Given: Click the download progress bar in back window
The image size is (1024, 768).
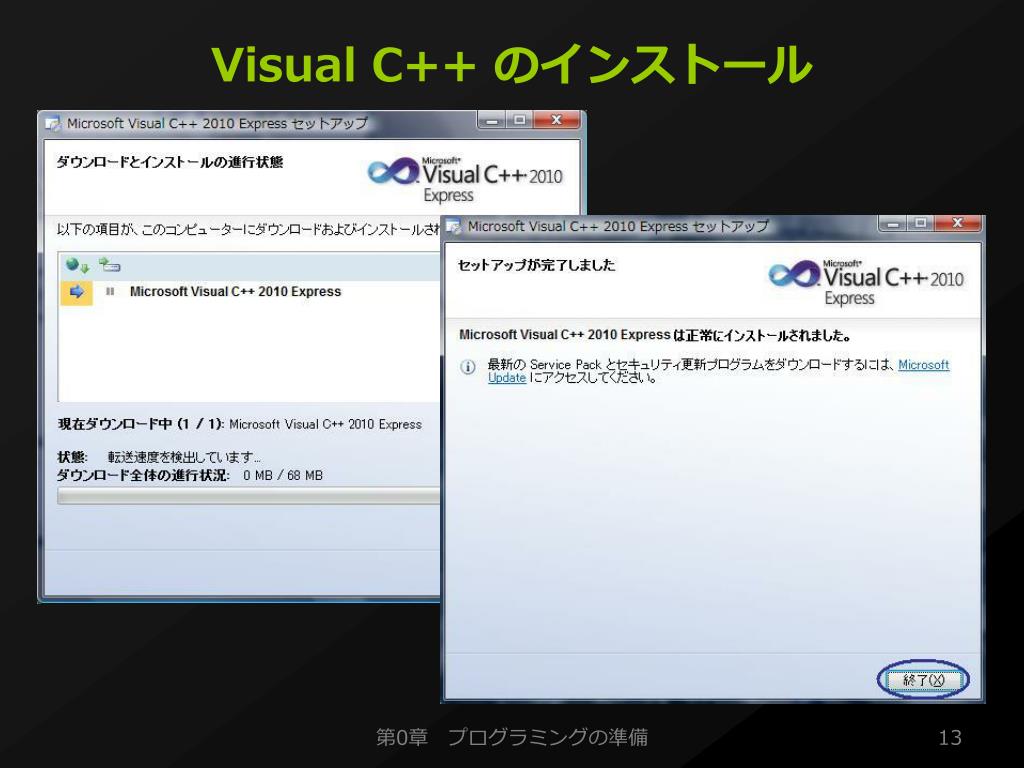Looking at the screenshot, I should 249,496.
